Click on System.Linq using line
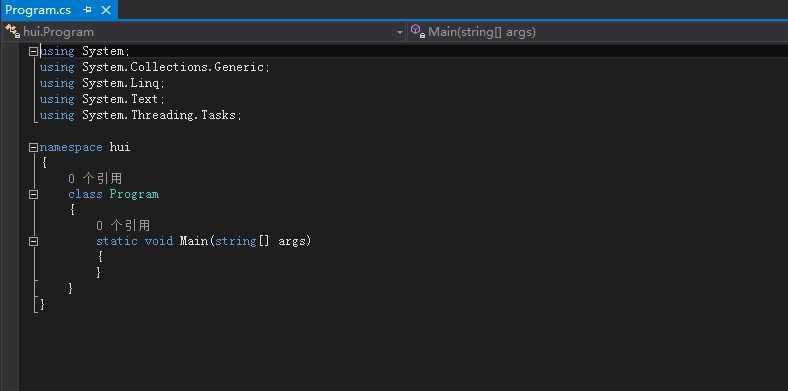The image size is (788, 391). point(102,83)
